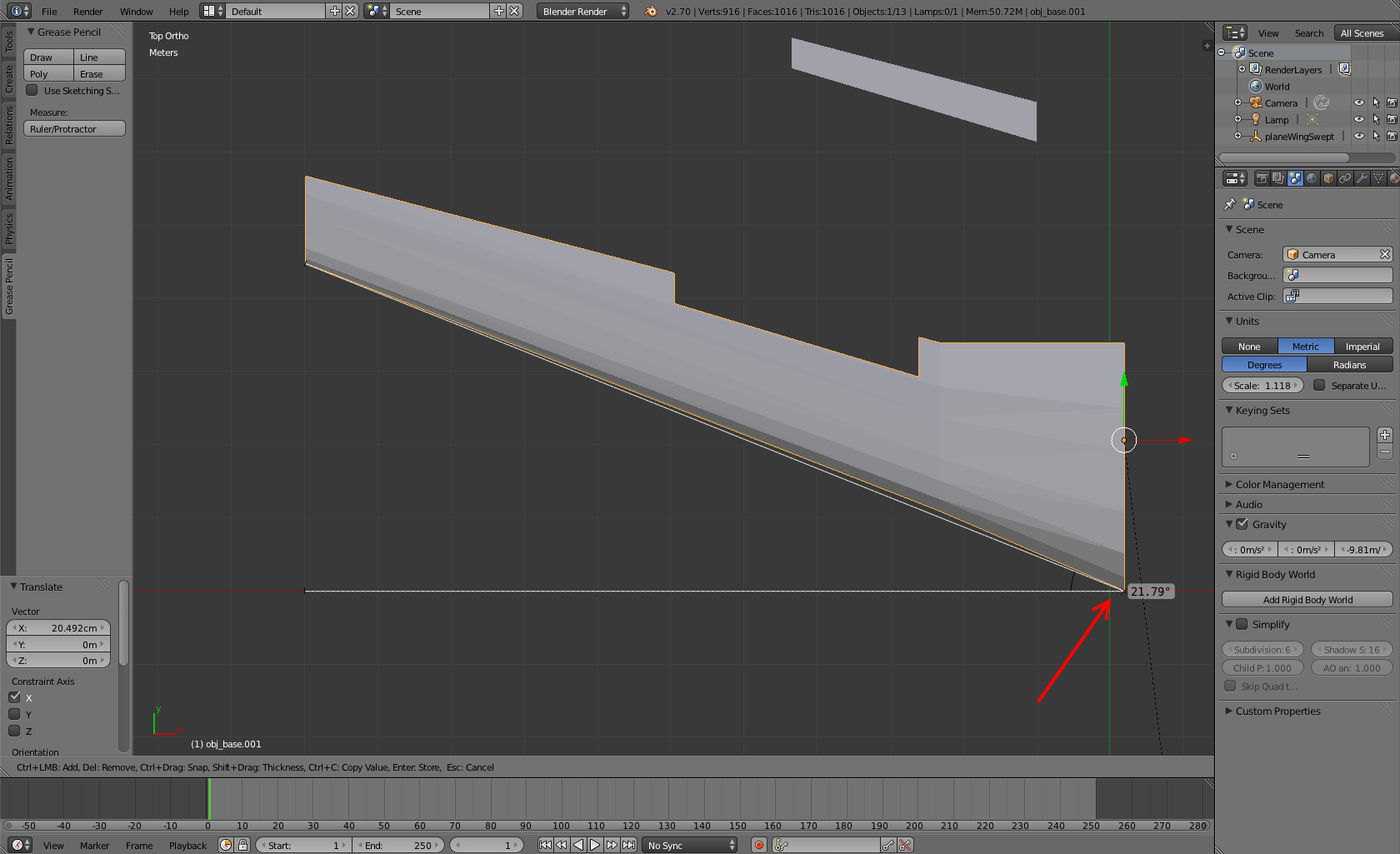Jump to the timeline's last frame
Image resolution: width=1400 pixels, height=854 pixels.
tap(629, 845)
